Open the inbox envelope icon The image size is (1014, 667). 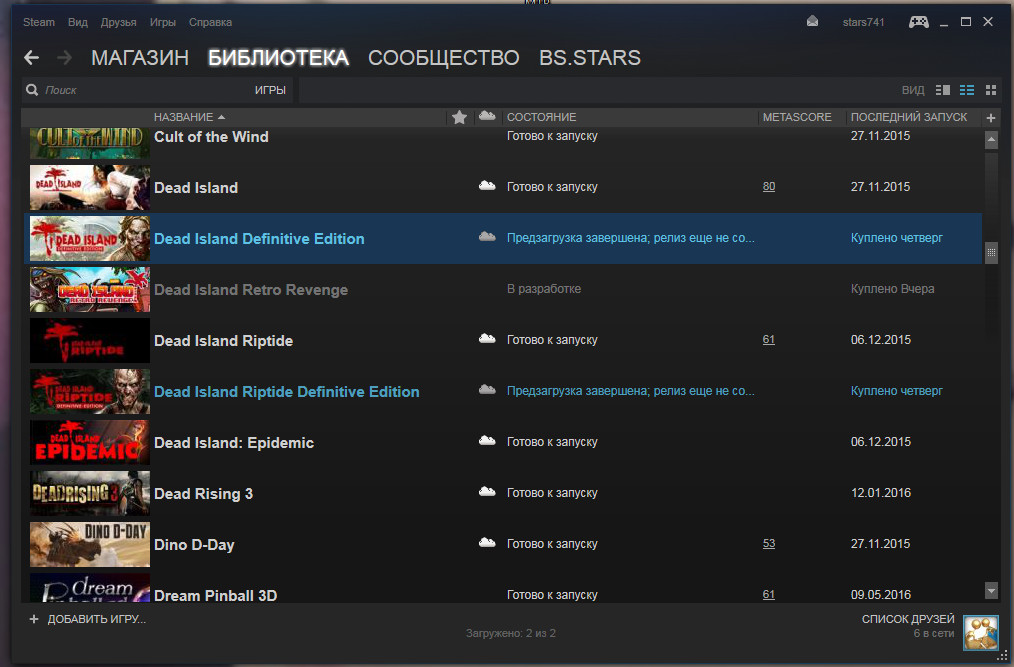(x=813, y=22)
